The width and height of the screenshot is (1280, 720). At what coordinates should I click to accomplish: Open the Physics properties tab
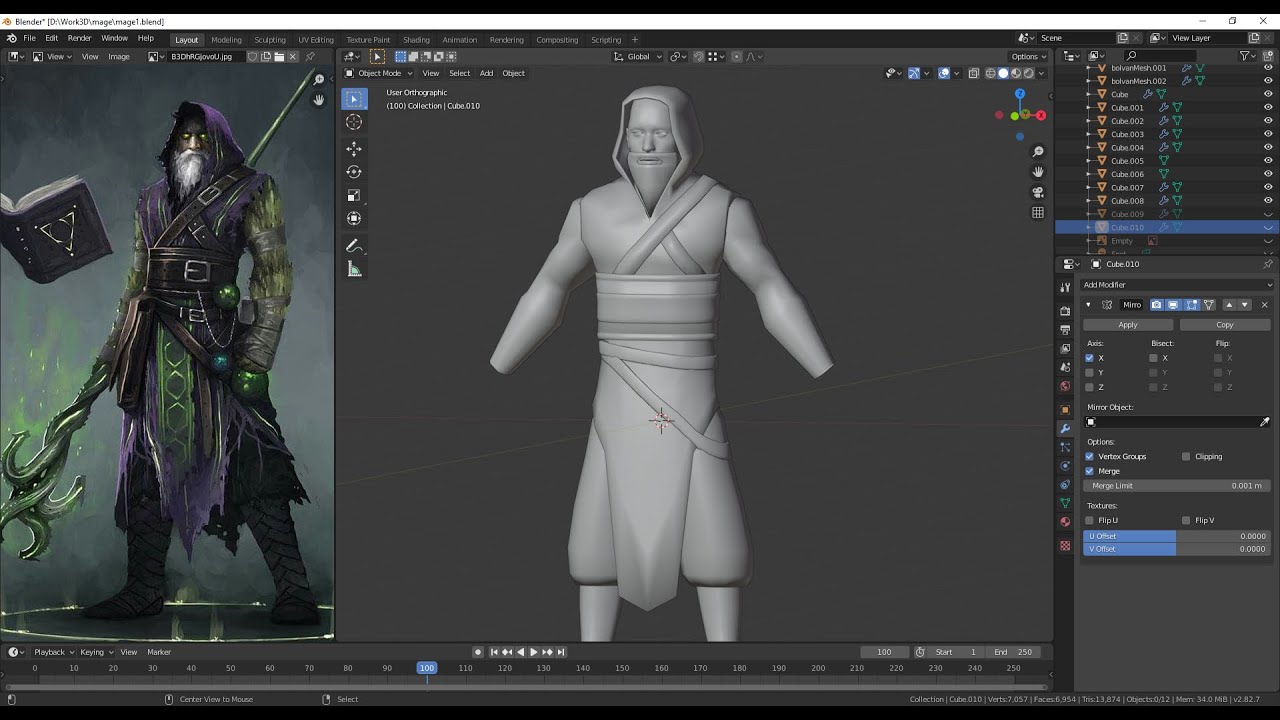(x=1065, y=466)
